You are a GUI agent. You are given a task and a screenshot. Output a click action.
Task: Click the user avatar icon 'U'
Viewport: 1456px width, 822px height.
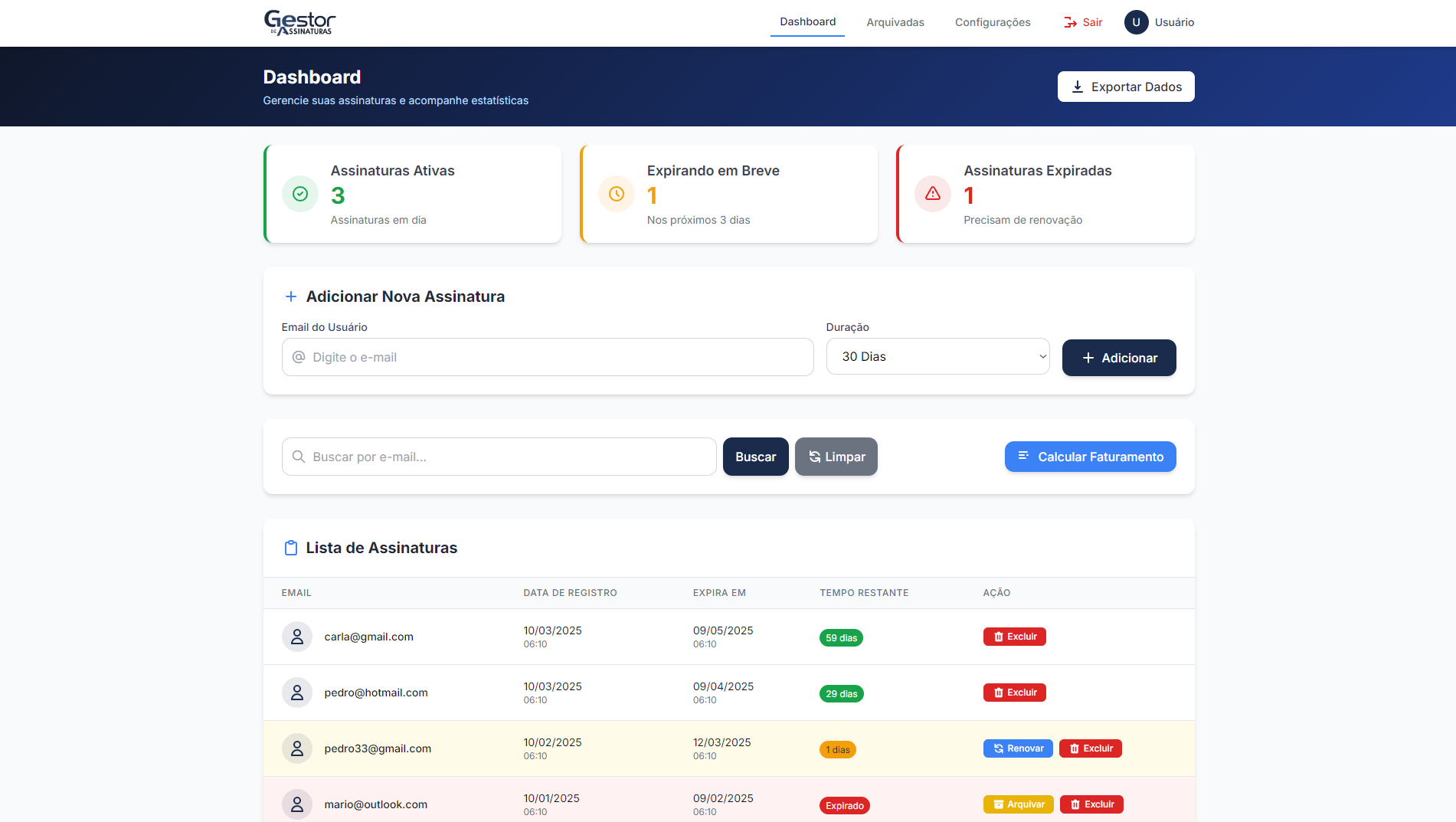[x=1136, y=22]
